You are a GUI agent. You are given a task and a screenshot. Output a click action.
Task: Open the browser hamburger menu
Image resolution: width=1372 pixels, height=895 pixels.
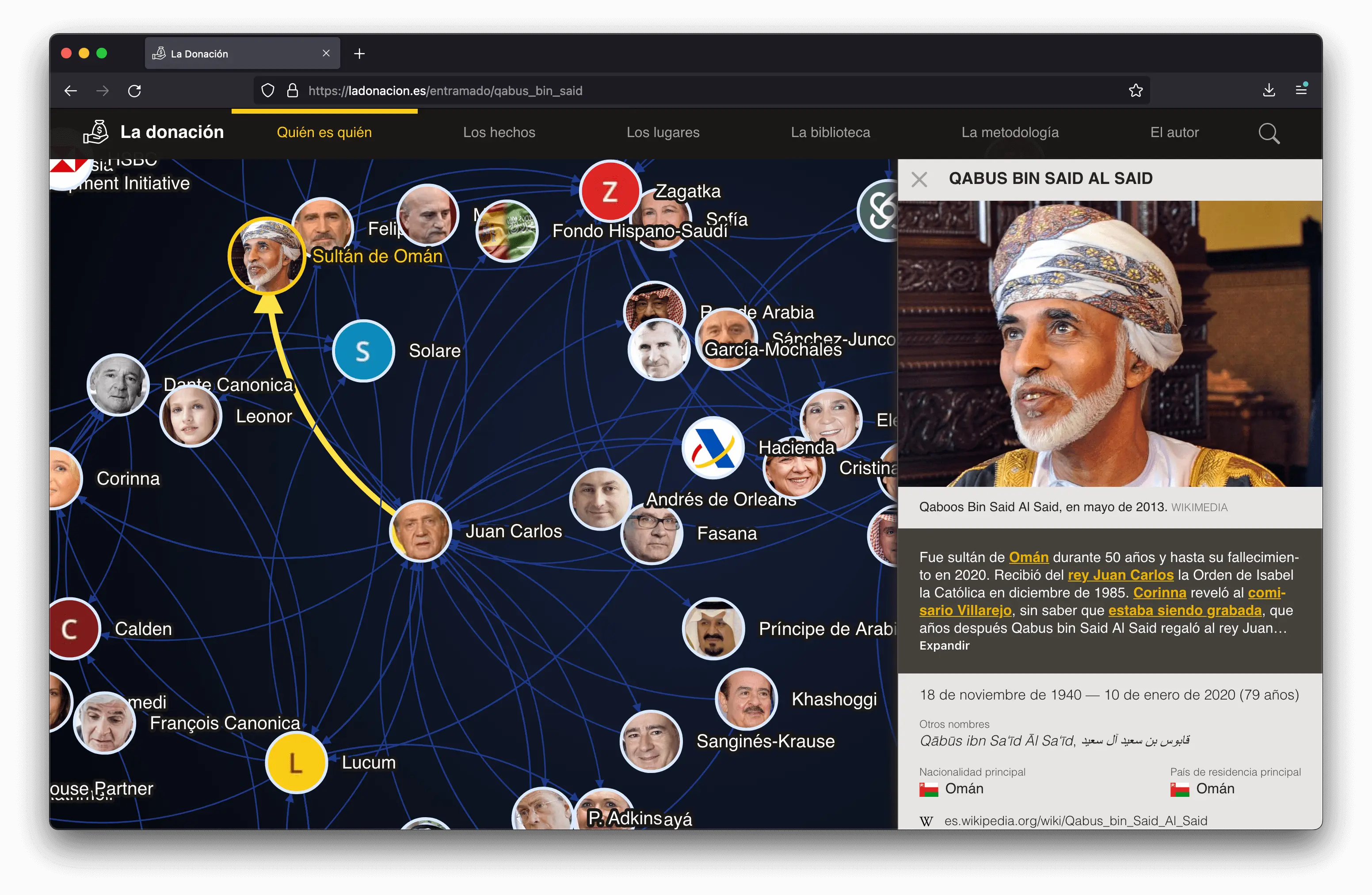[x=1300, y=90]
